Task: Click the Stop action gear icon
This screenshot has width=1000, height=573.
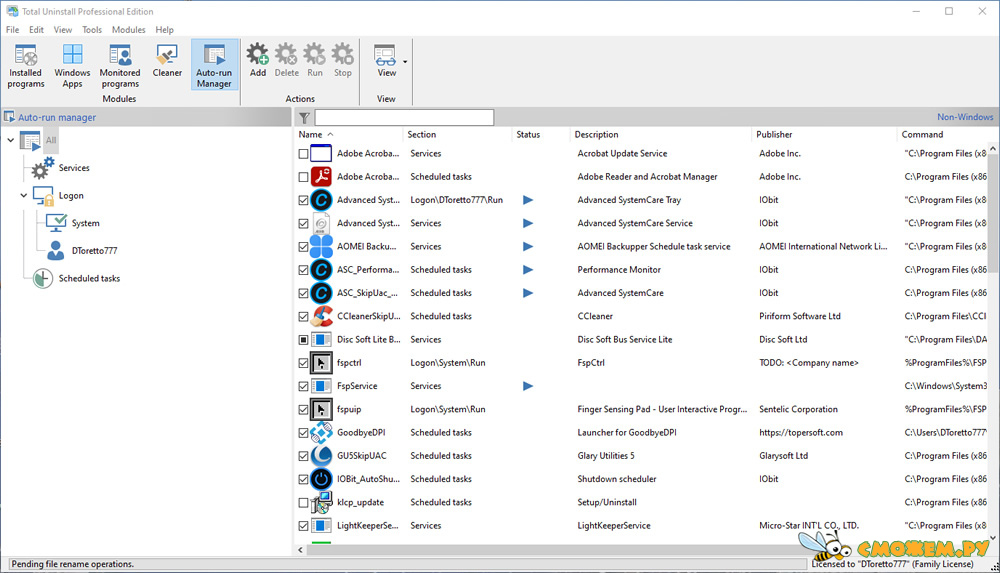Action: pyautogui.click(x=342, y=55)
